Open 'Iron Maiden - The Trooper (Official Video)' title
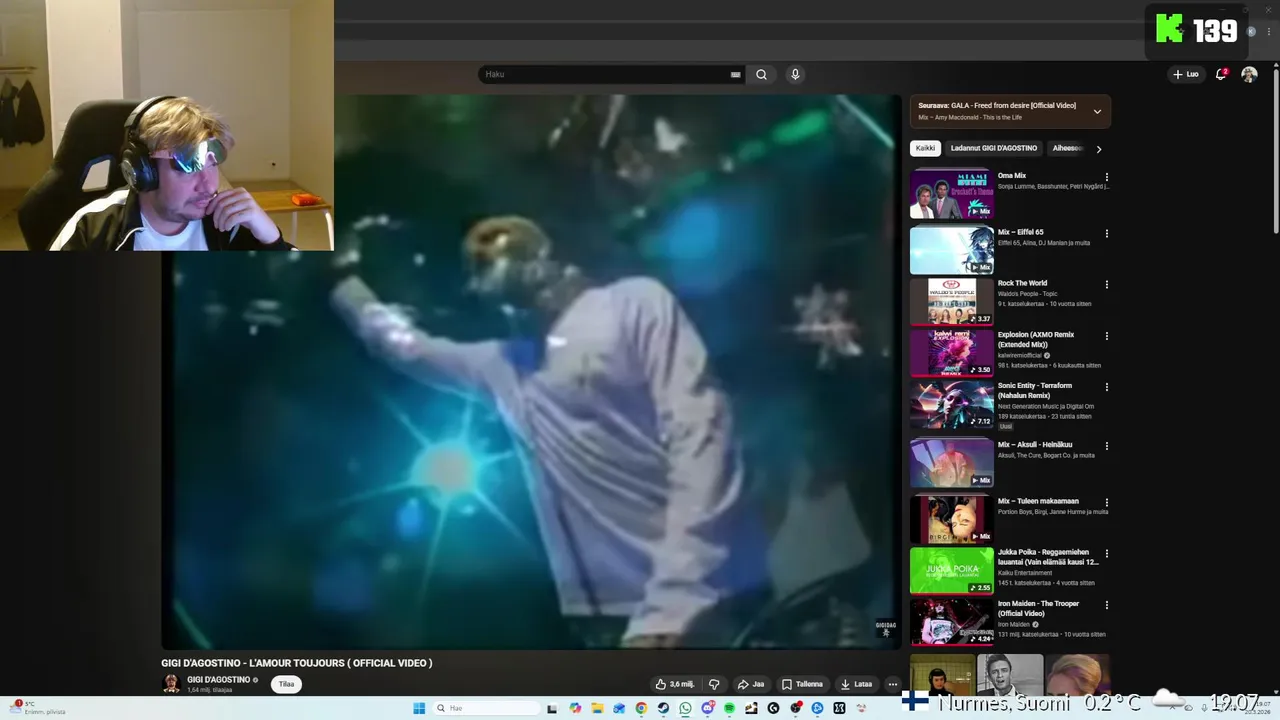The height and width of the screenshot is (720, 1280). (1038, 608)
